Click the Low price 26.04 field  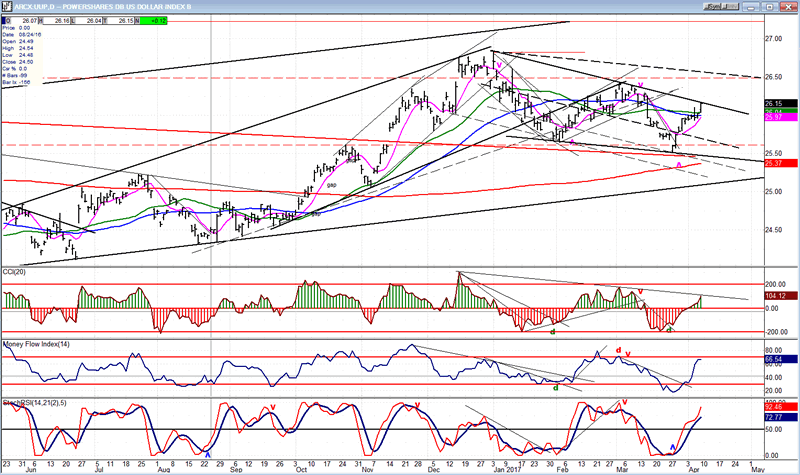click(92, 19)
